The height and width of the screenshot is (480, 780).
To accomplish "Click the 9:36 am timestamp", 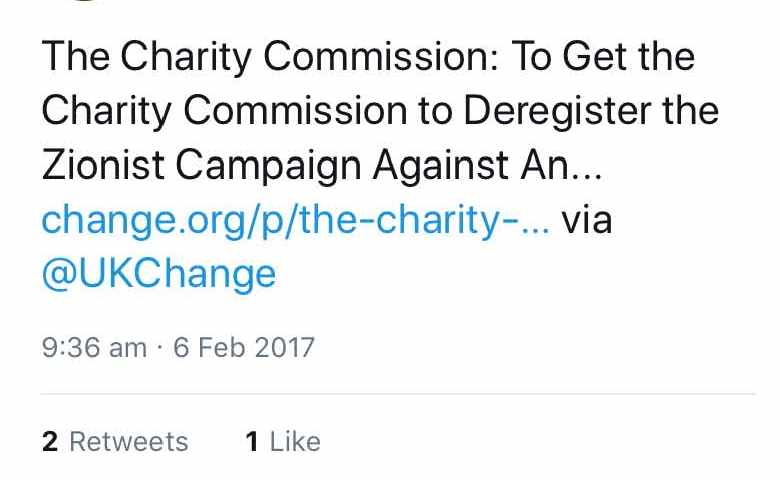I will (x=95, y=347).
